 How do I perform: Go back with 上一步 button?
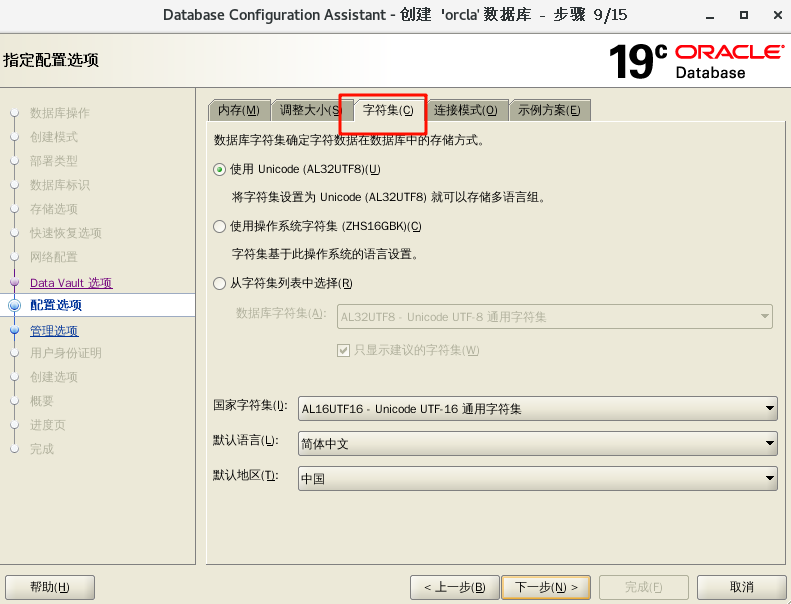point(454,587)
